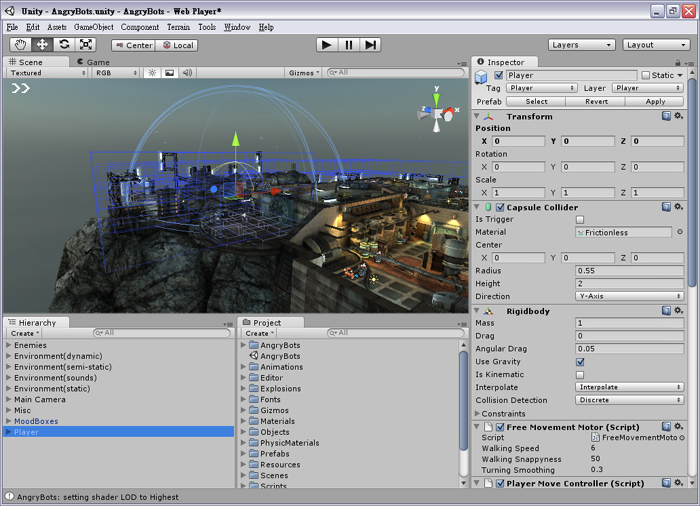This screenshot has height=506, width=700.
Task: Toggle Game Overlay image icon in Scene toolbar
Action: point(170,73)
